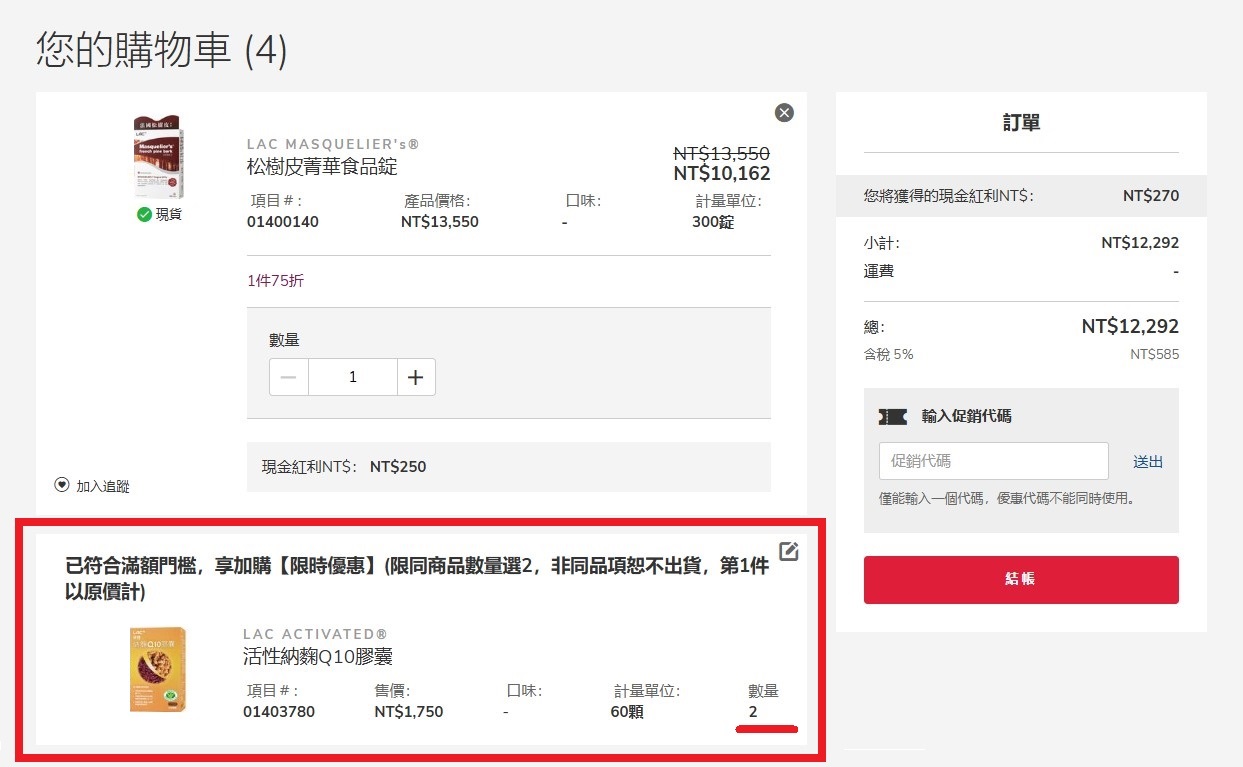Decrease quantity with the minus button
Screen dimensions: 1243x767
point(289,377)
